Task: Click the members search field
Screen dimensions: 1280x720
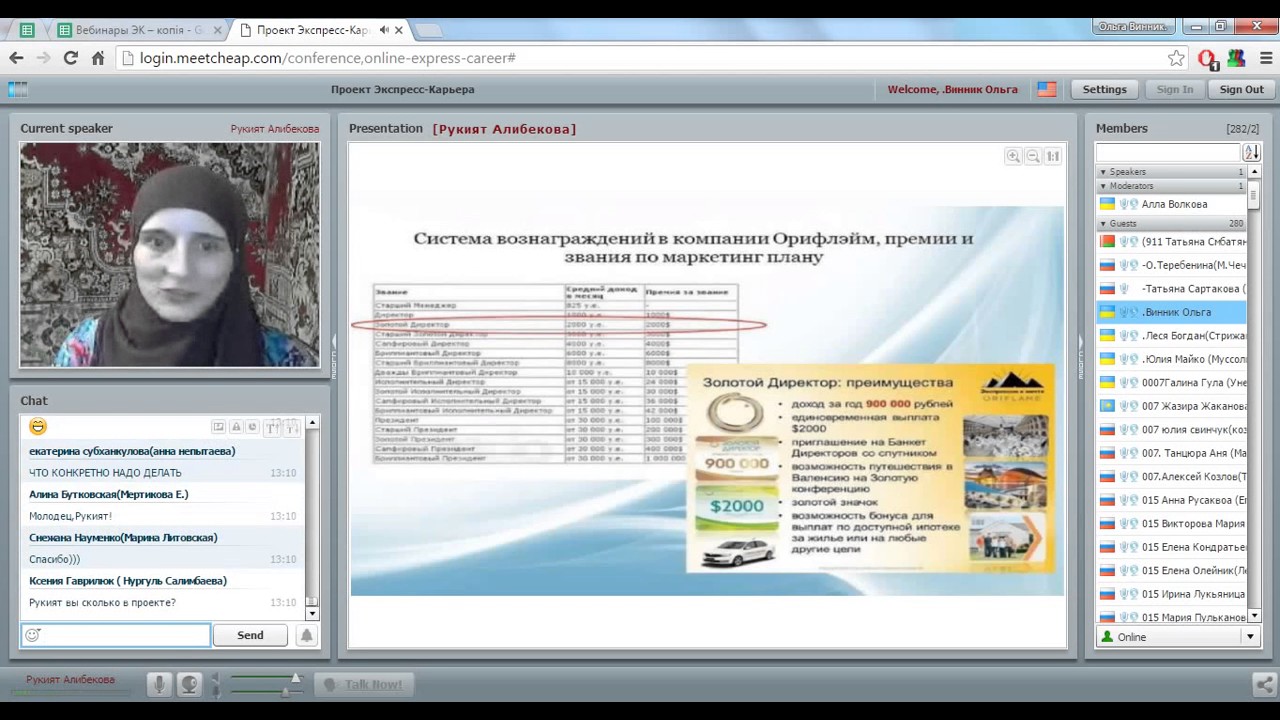Action: [x=1168, y=153]
